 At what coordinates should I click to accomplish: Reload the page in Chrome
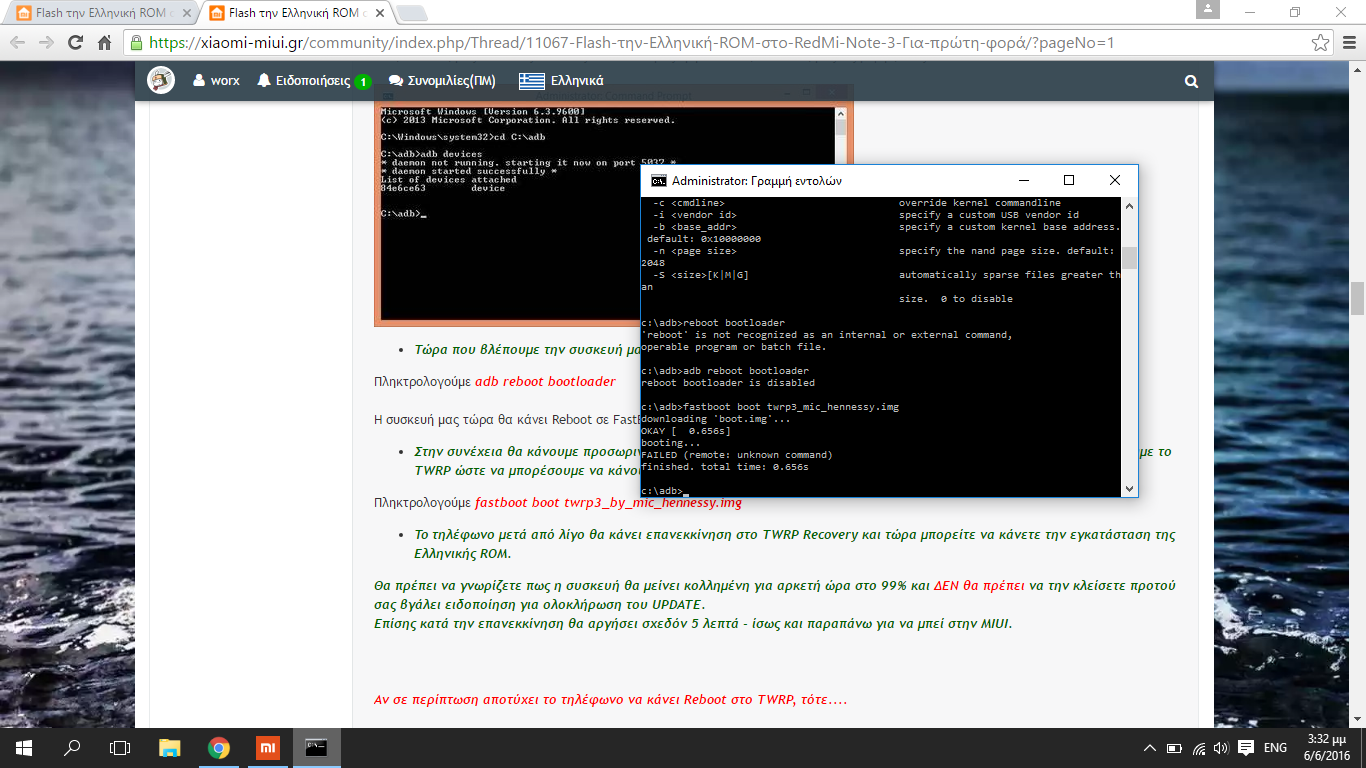coord(75,43)
